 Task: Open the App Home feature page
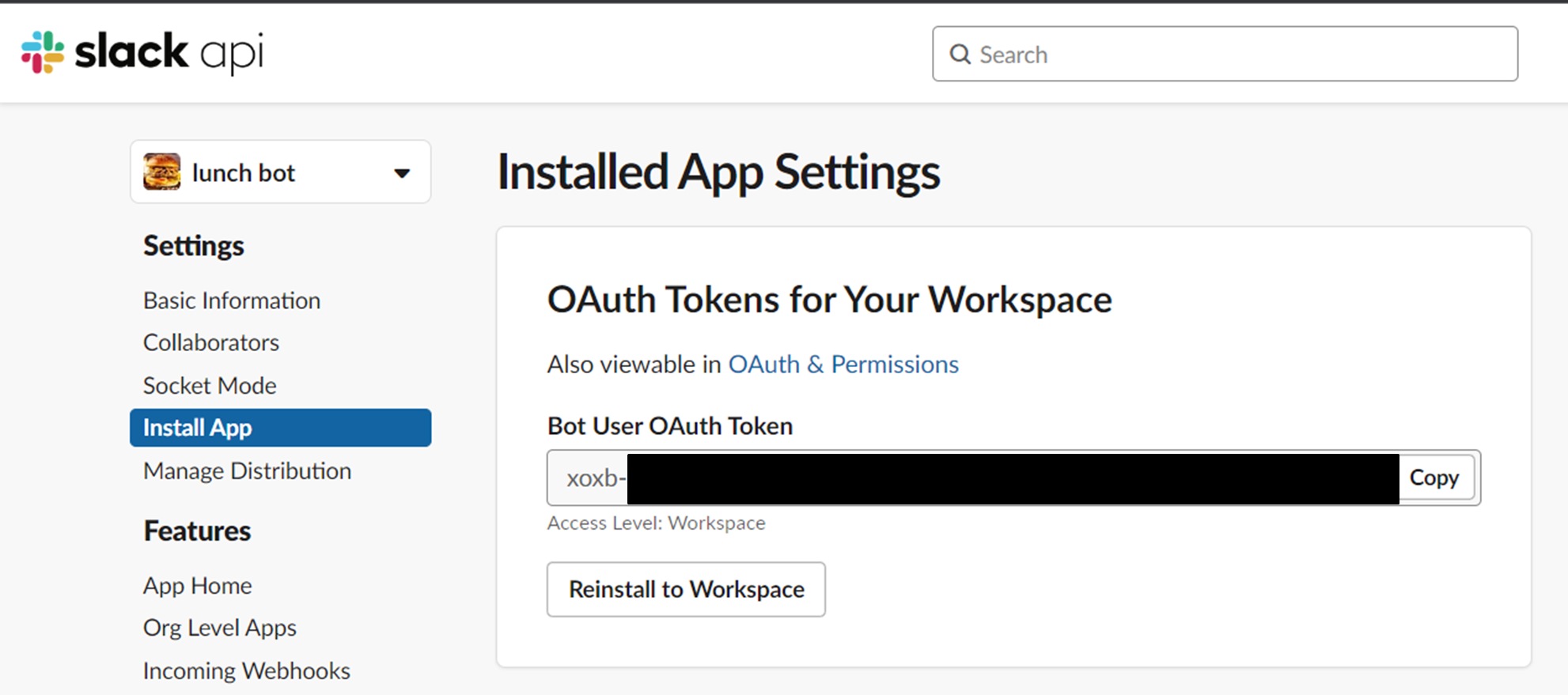197,586
